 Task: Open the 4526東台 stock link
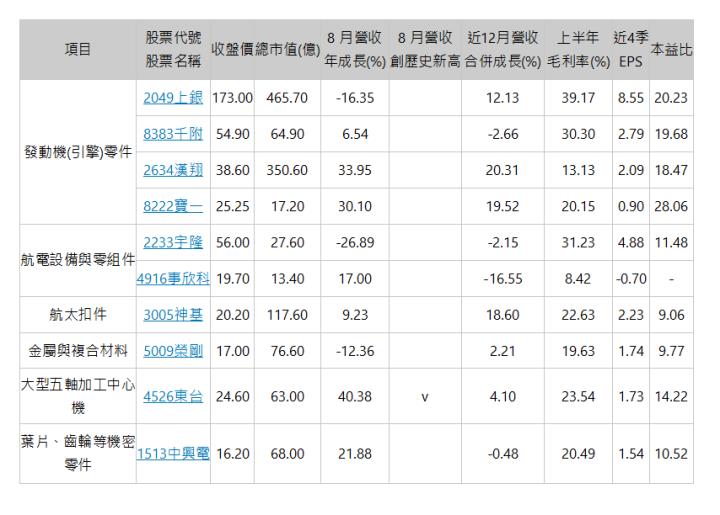[x=173, y=397]
